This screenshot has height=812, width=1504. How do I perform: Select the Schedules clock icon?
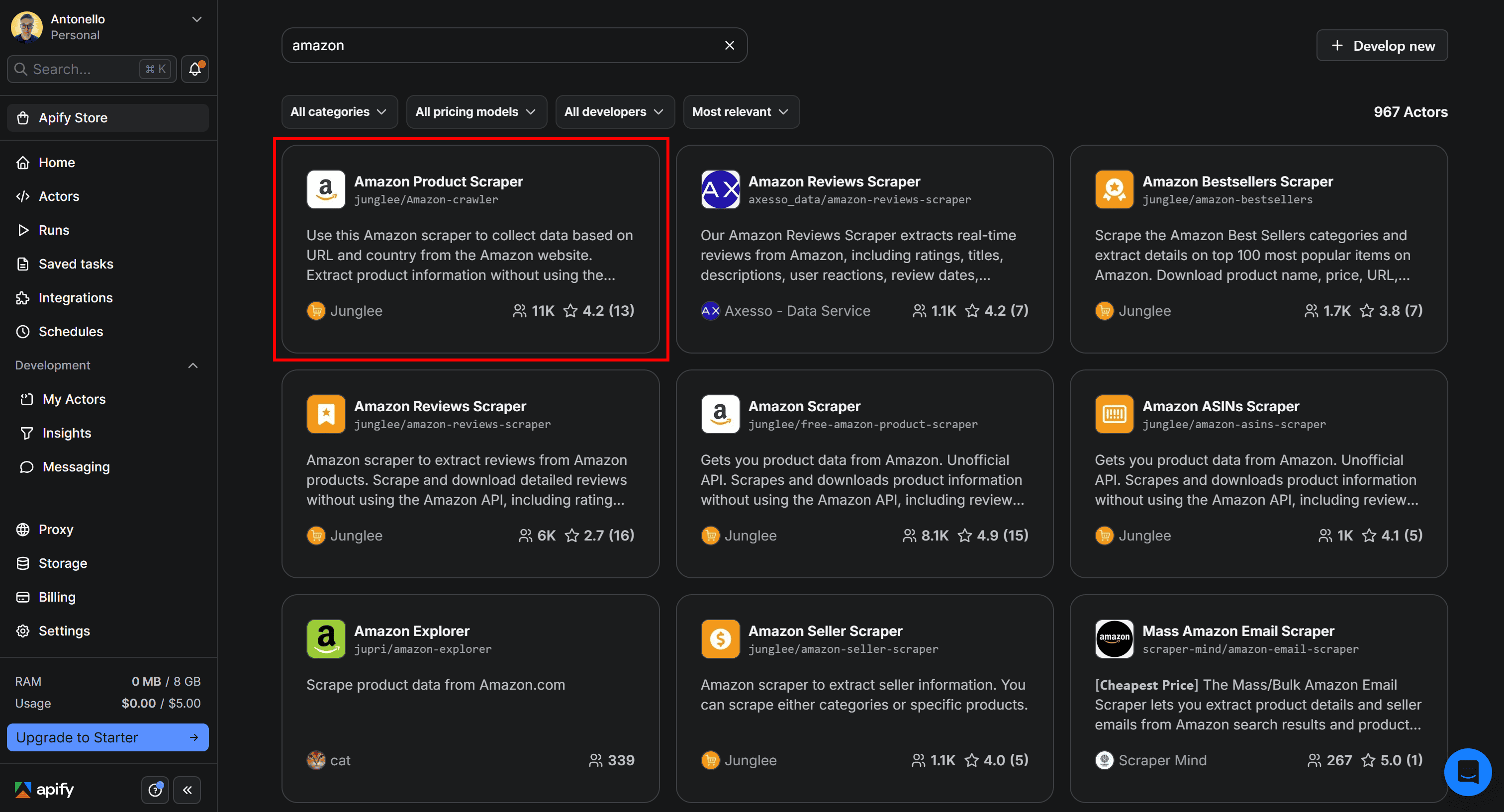click(x=23, y=331)
